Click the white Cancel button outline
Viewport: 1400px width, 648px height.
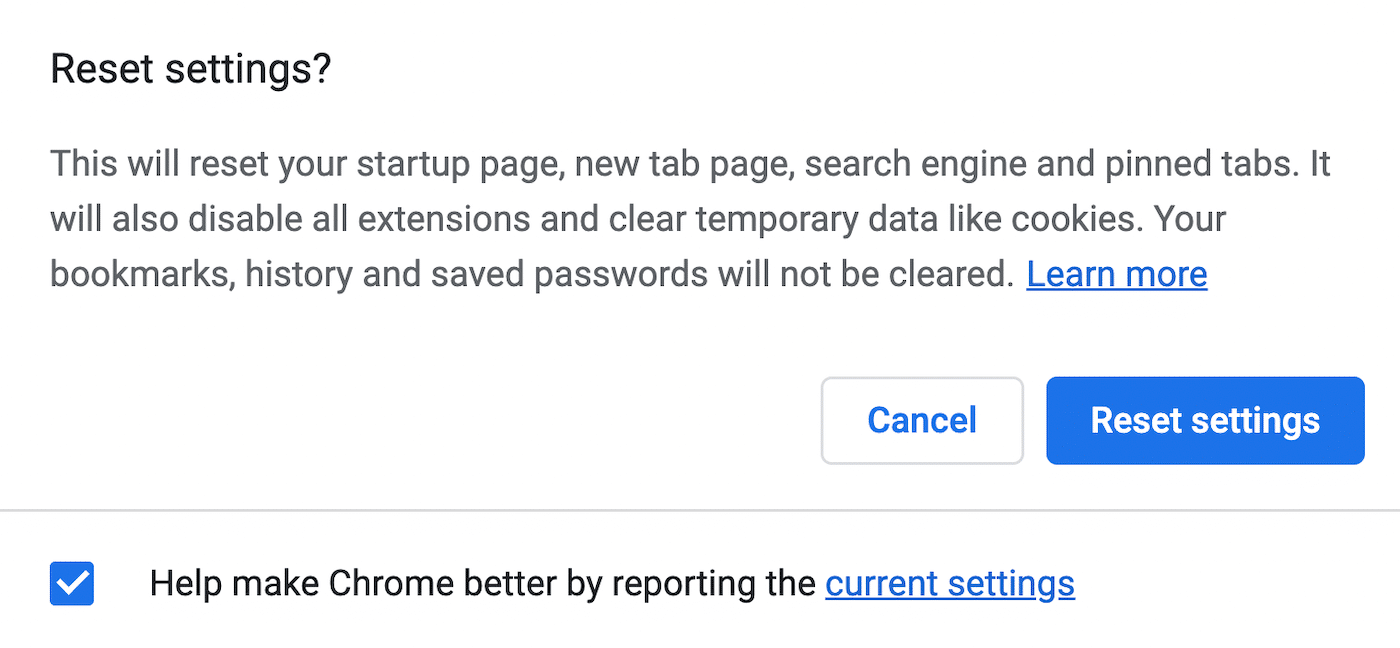point(921,420)
